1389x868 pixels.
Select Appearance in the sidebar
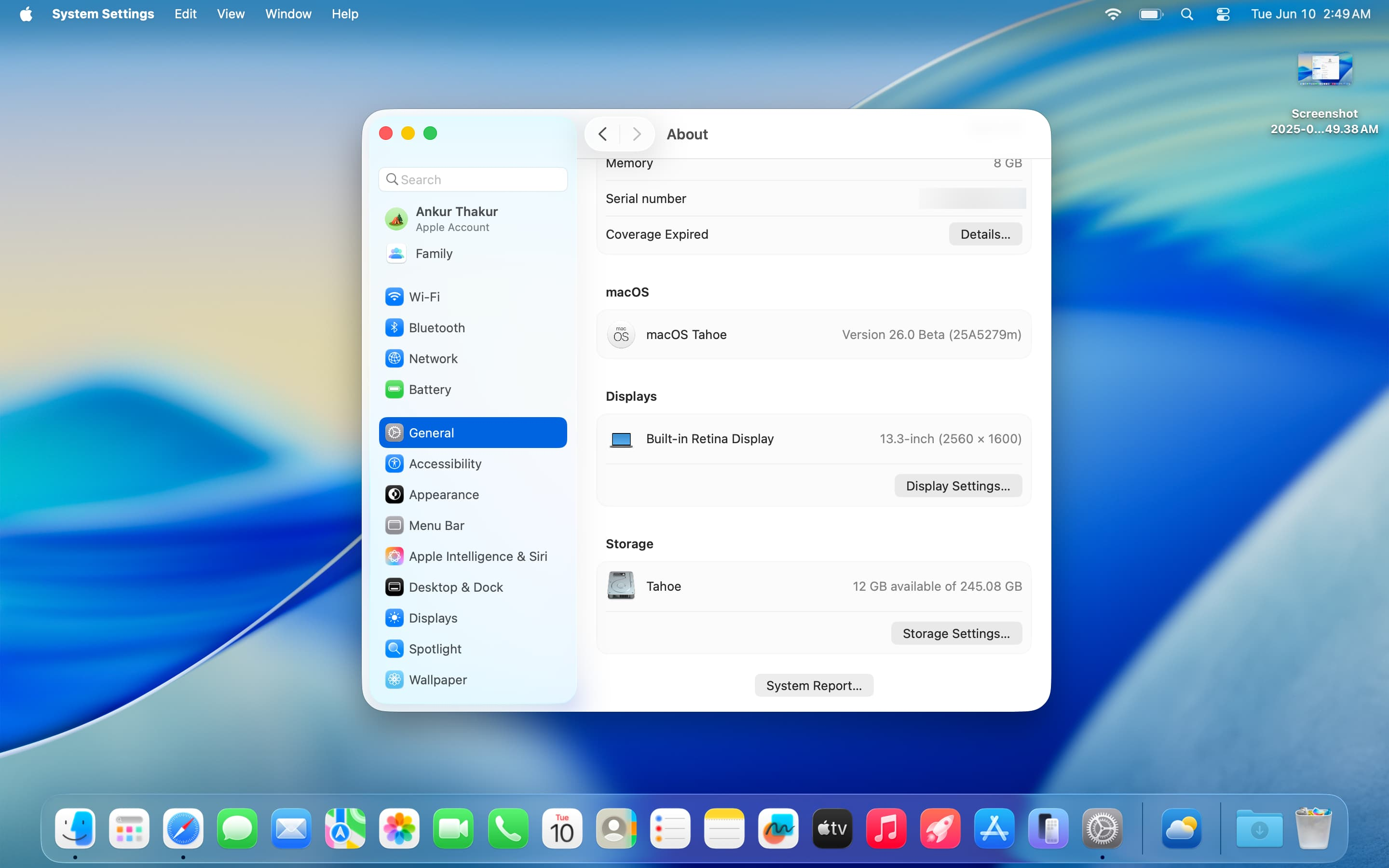coord(443,495)
